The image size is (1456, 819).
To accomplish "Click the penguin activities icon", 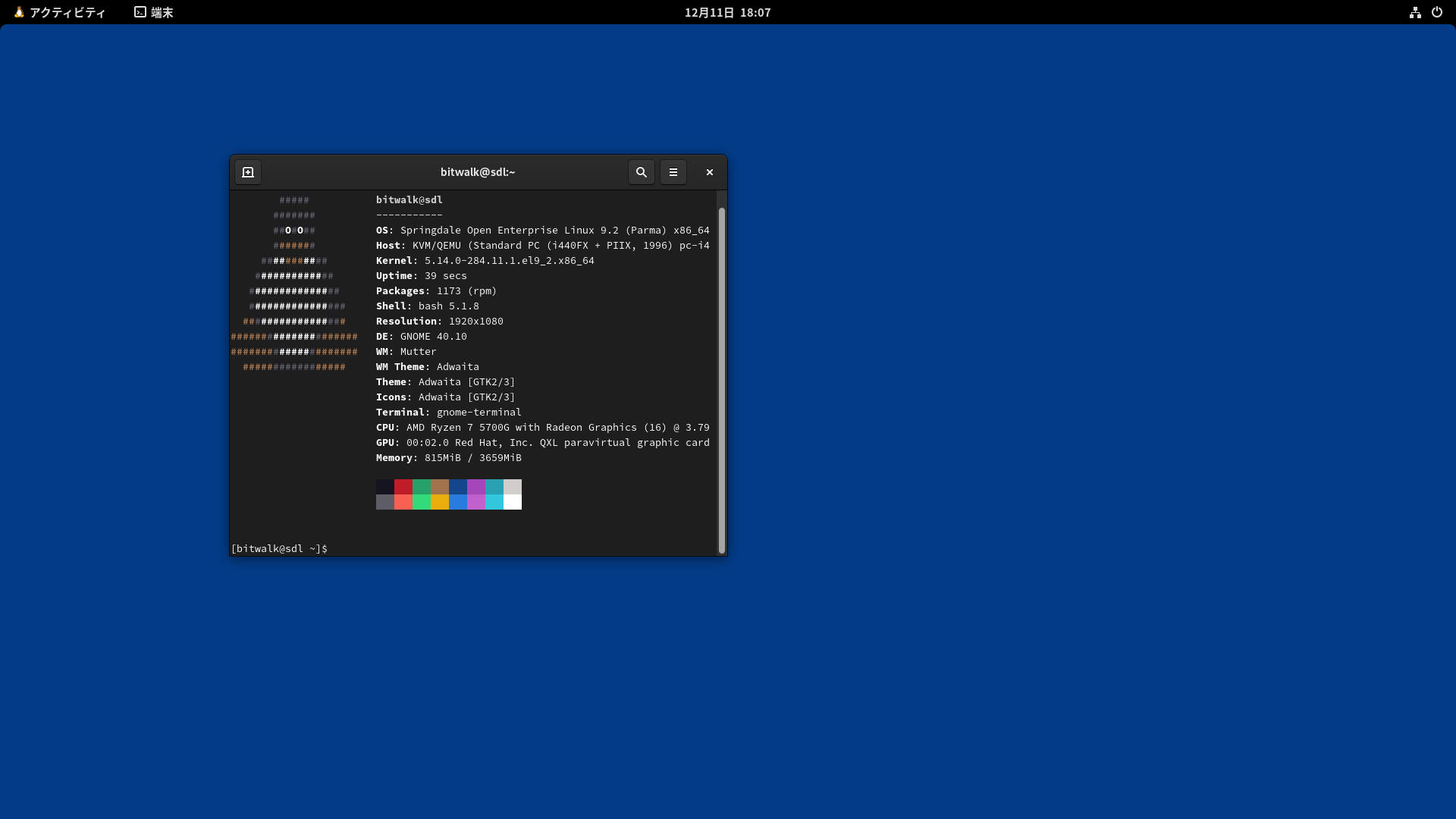I will click(19, 12).
